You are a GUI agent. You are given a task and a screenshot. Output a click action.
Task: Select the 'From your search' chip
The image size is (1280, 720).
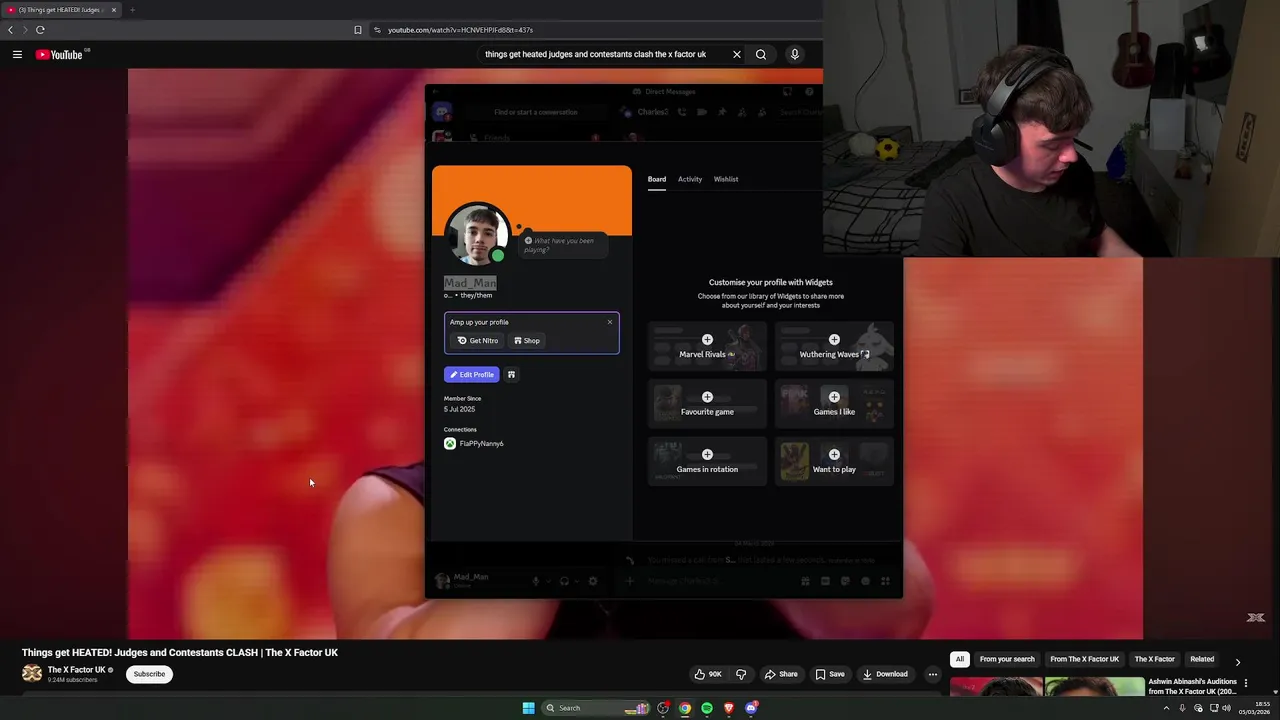[x=1007, y=659]
